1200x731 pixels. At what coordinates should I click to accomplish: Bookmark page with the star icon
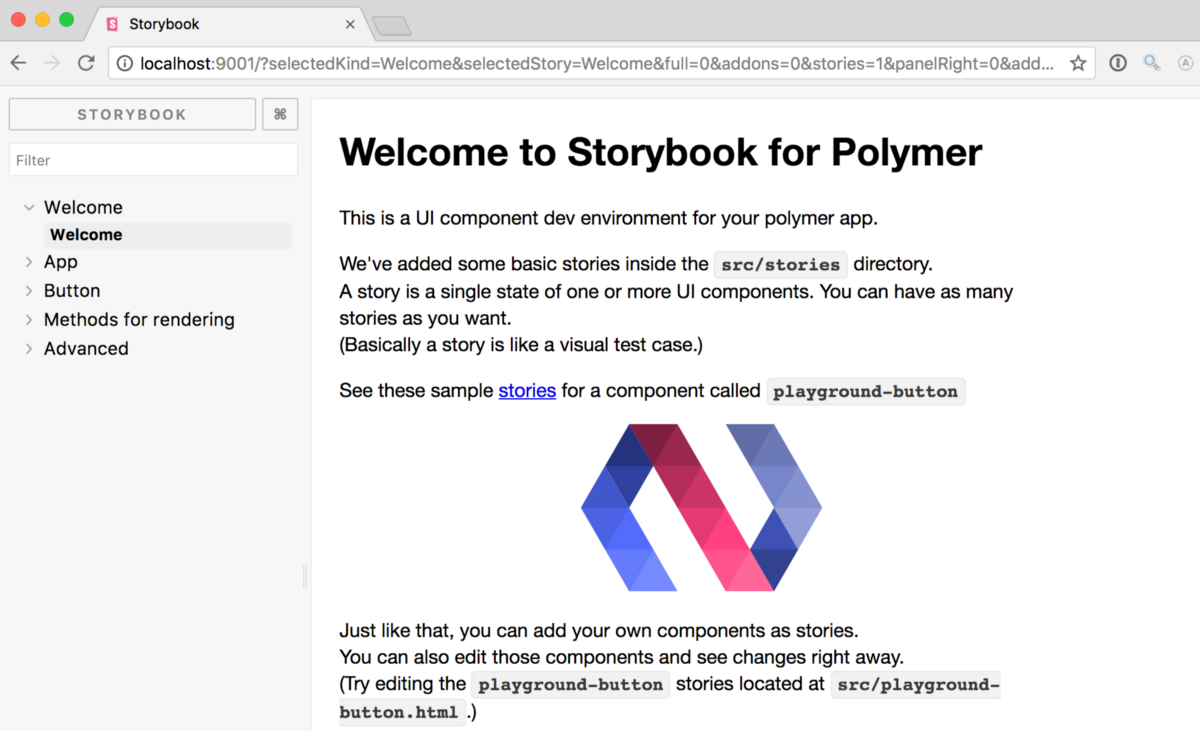(1078, 63)
